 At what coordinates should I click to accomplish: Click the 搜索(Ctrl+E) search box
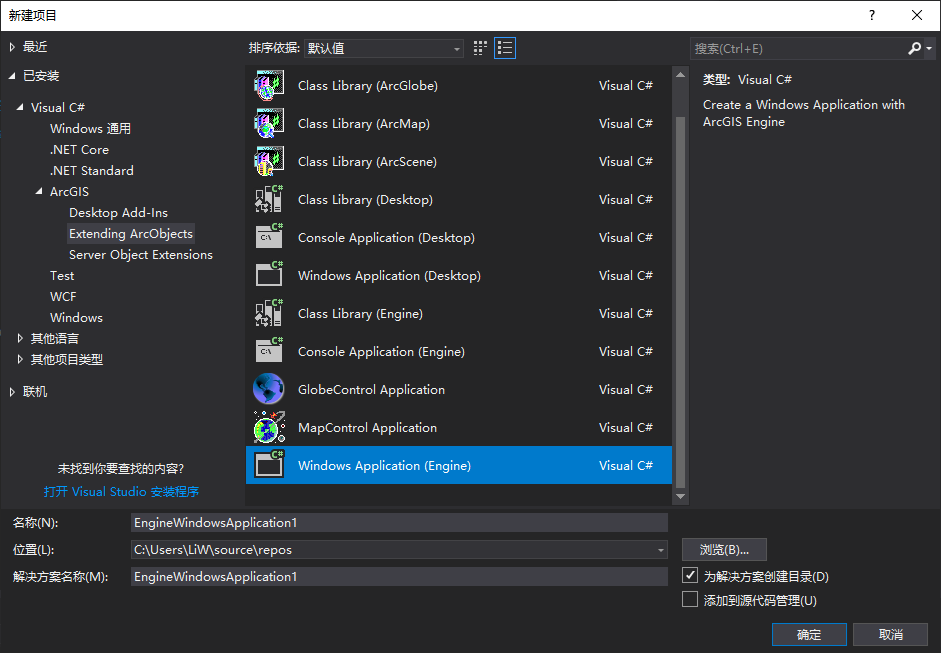click(x=799, y=49)
